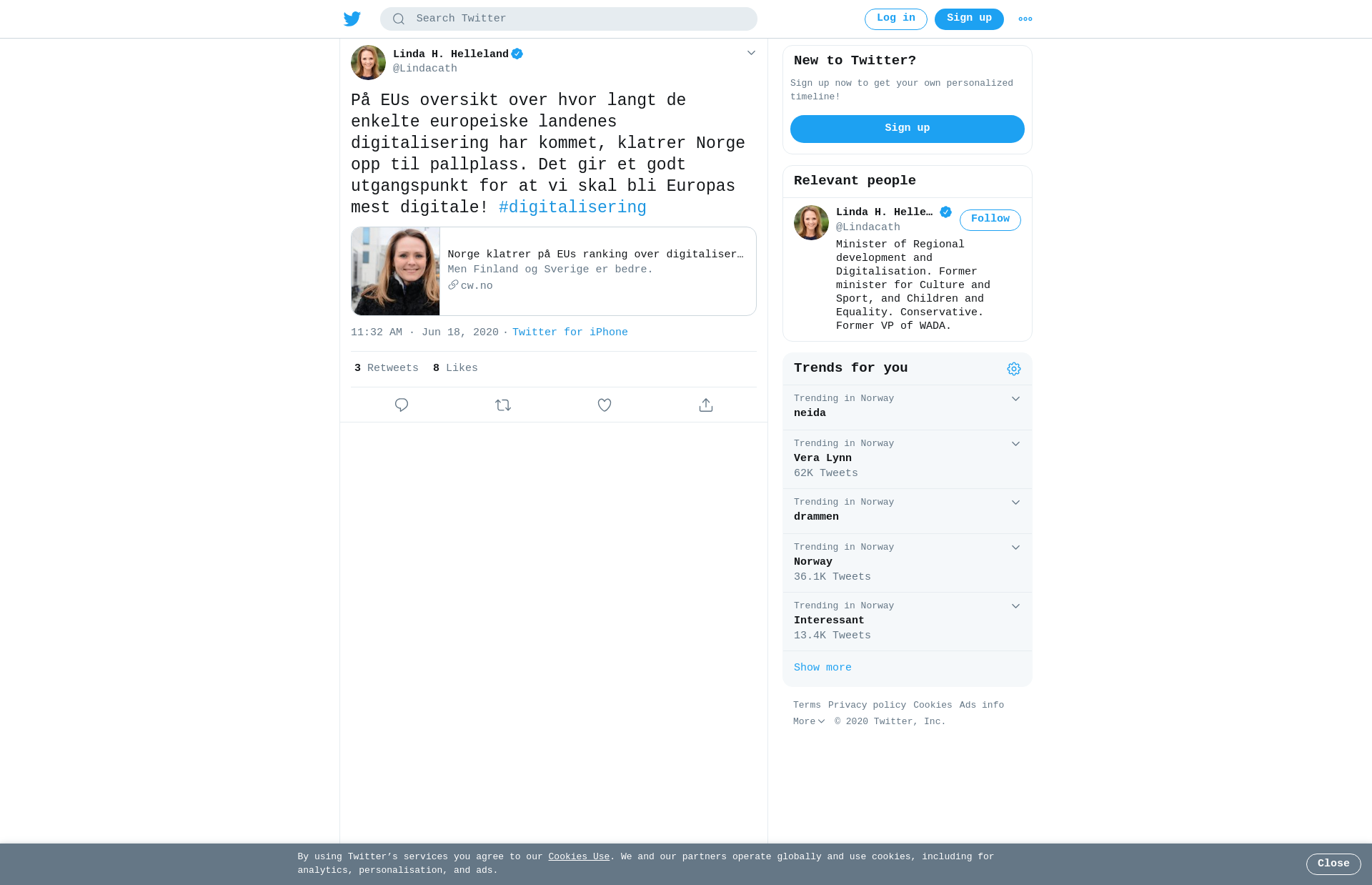This screenshot has height=885, width=1372.
Task: Click the Twitter bird home logo
Action: point(352,19)
